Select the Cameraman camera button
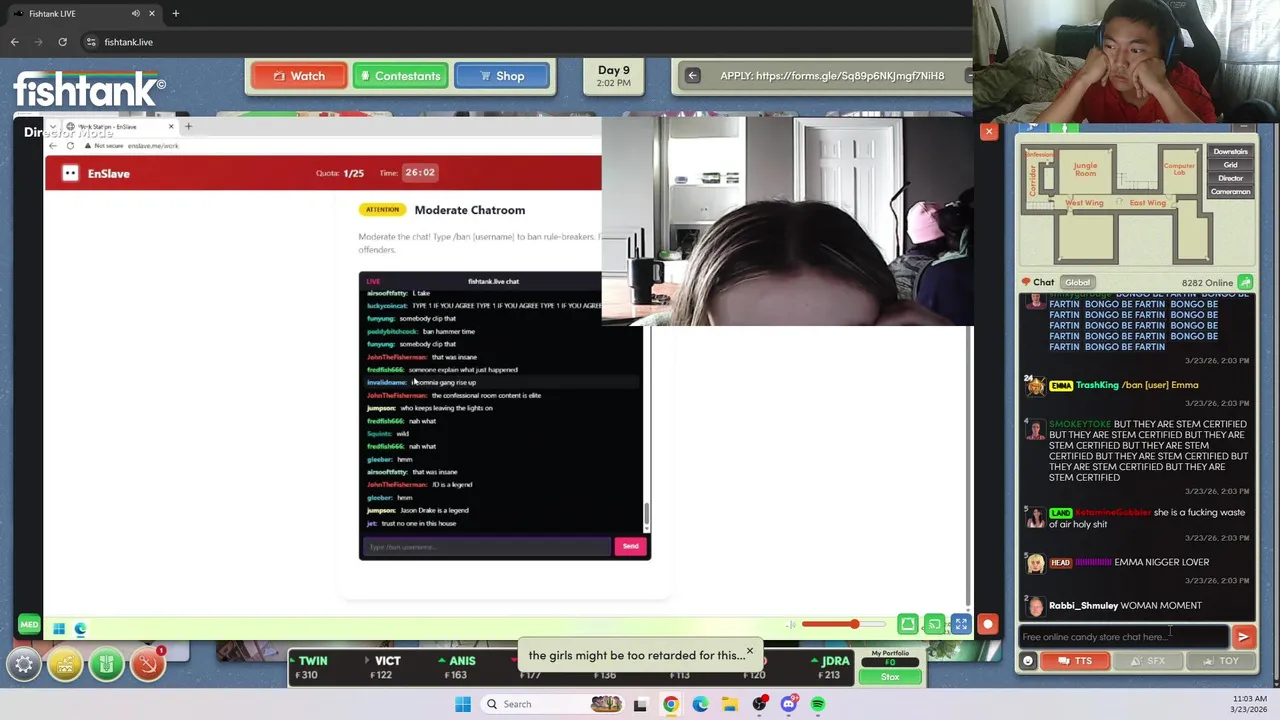Viewport: 1280px width, 720px height. click(1230, 191)
